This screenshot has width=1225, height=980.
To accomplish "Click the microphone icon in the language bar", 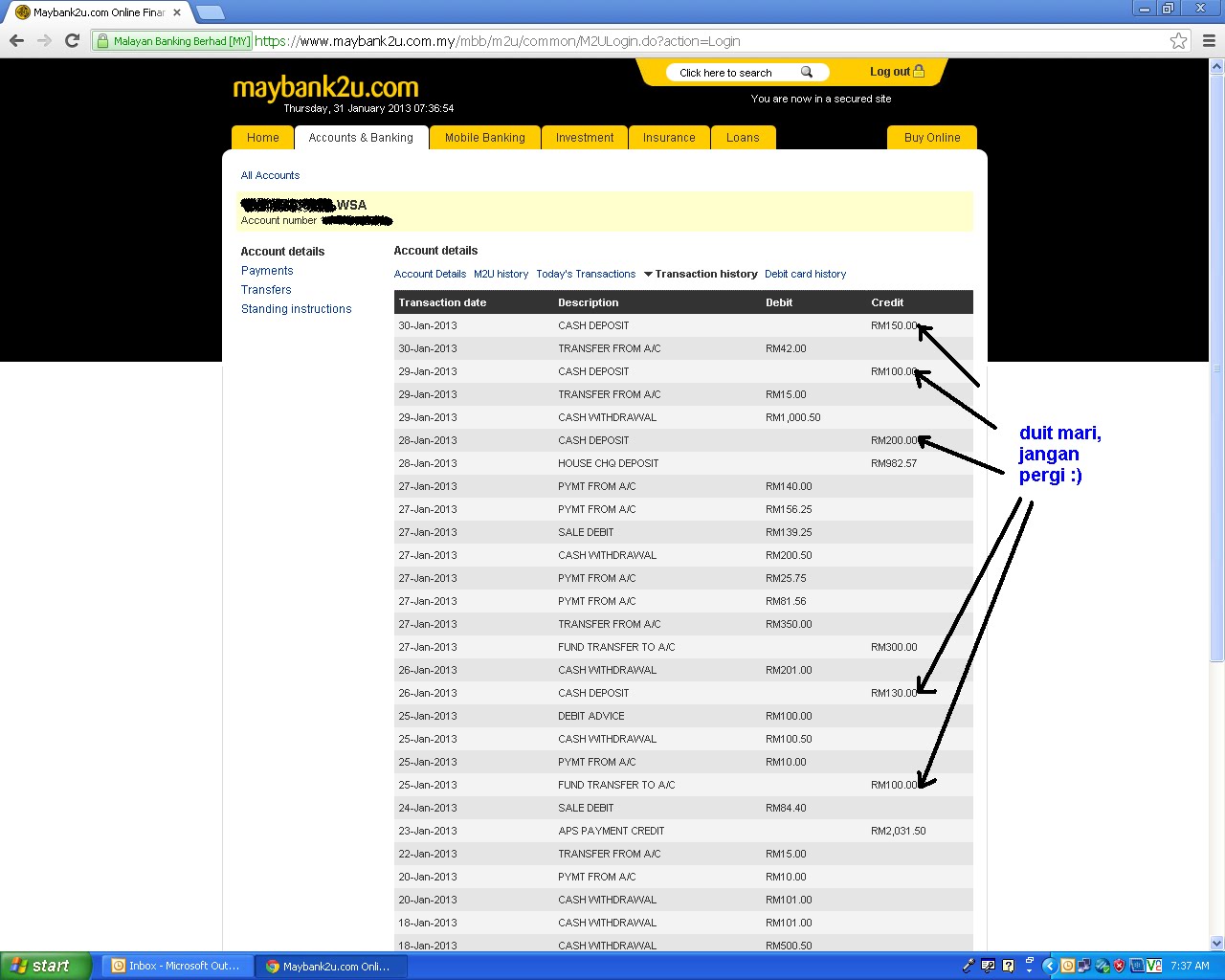I will tap(969, 966).
